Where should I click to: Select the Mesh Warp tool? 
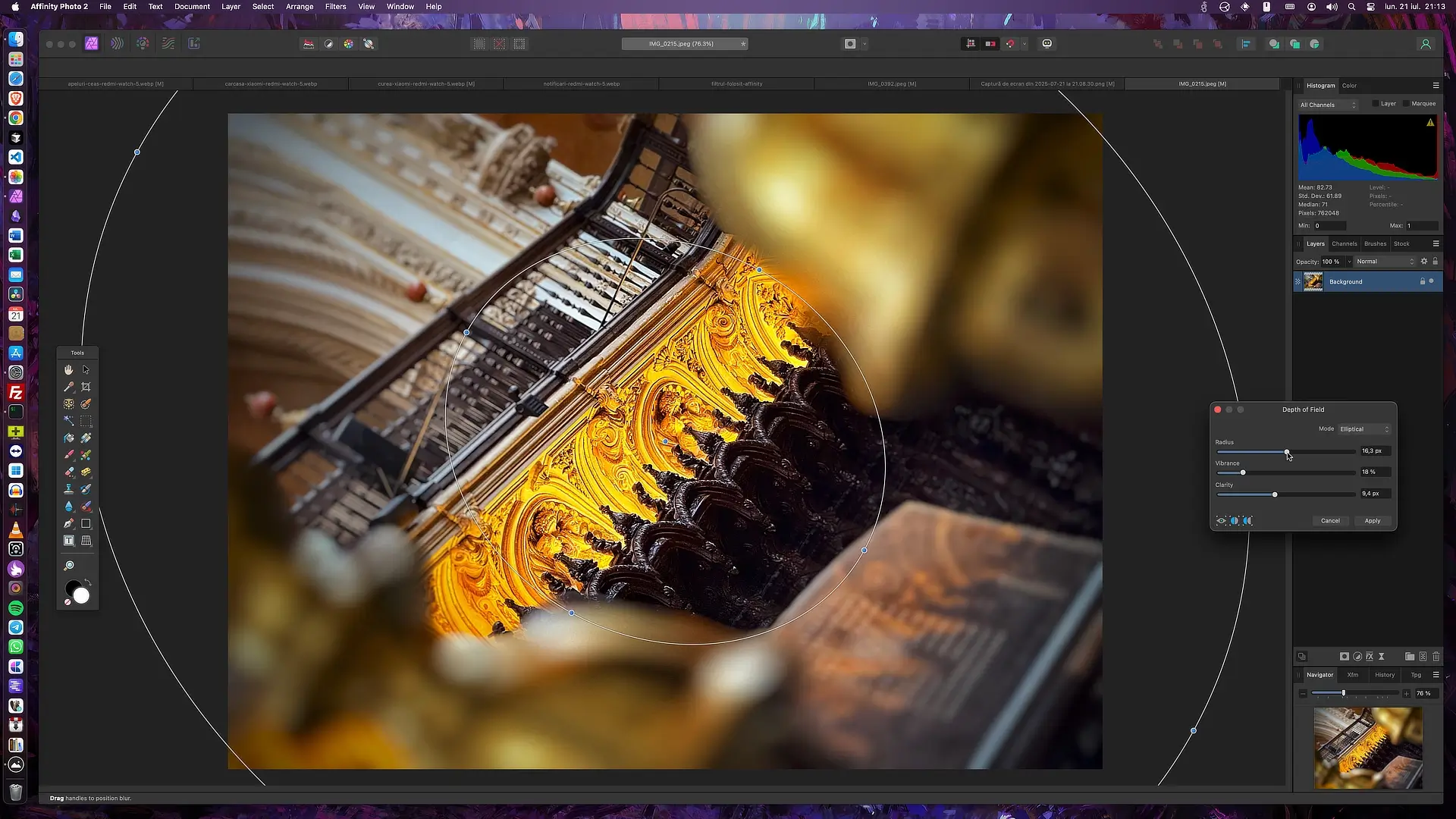pos(86,541)
